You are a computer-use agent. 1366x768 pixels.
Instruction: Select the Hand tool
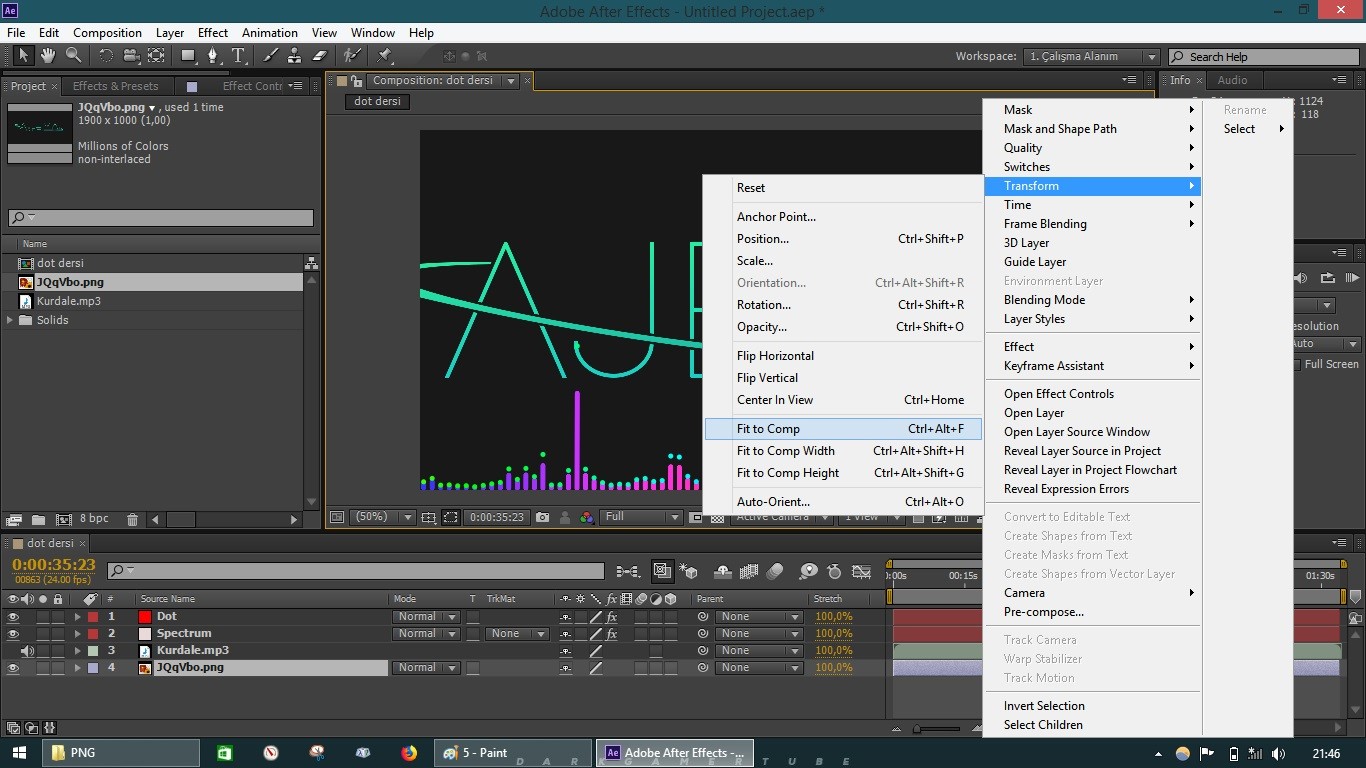[x=48, y=56]
